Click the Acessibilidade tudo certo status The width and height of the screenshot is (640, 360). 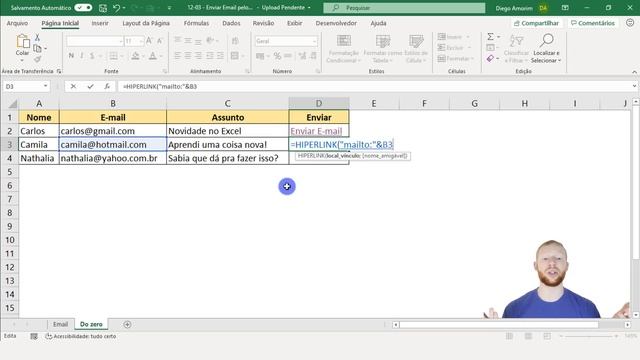click(x=81, y=336)
